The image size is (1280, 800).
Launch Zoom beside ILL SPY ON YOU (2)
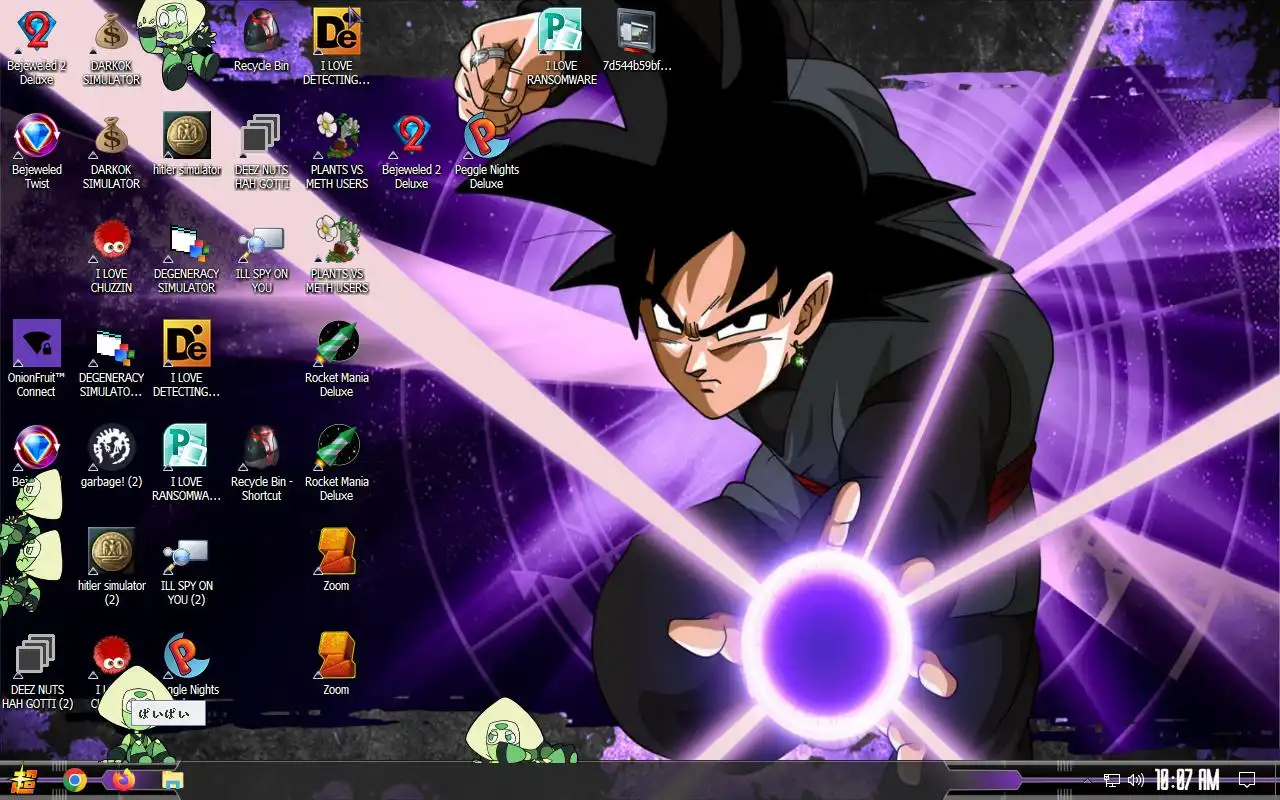(x=336, y=553)
